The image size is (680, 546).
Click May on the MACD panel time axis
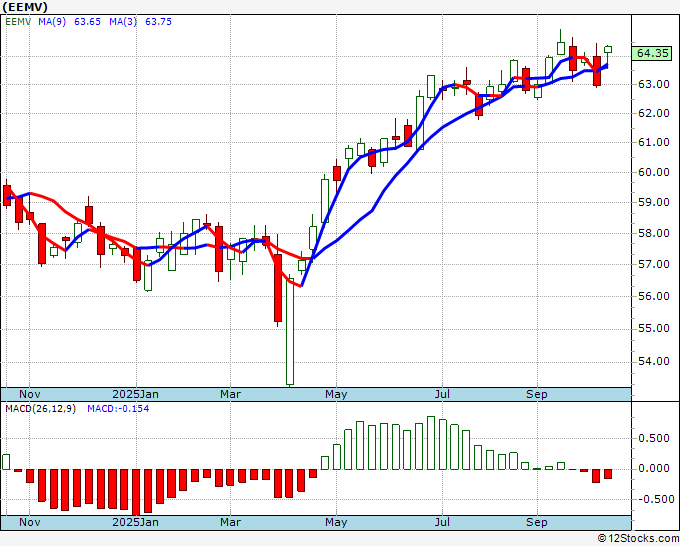[336, 522]
